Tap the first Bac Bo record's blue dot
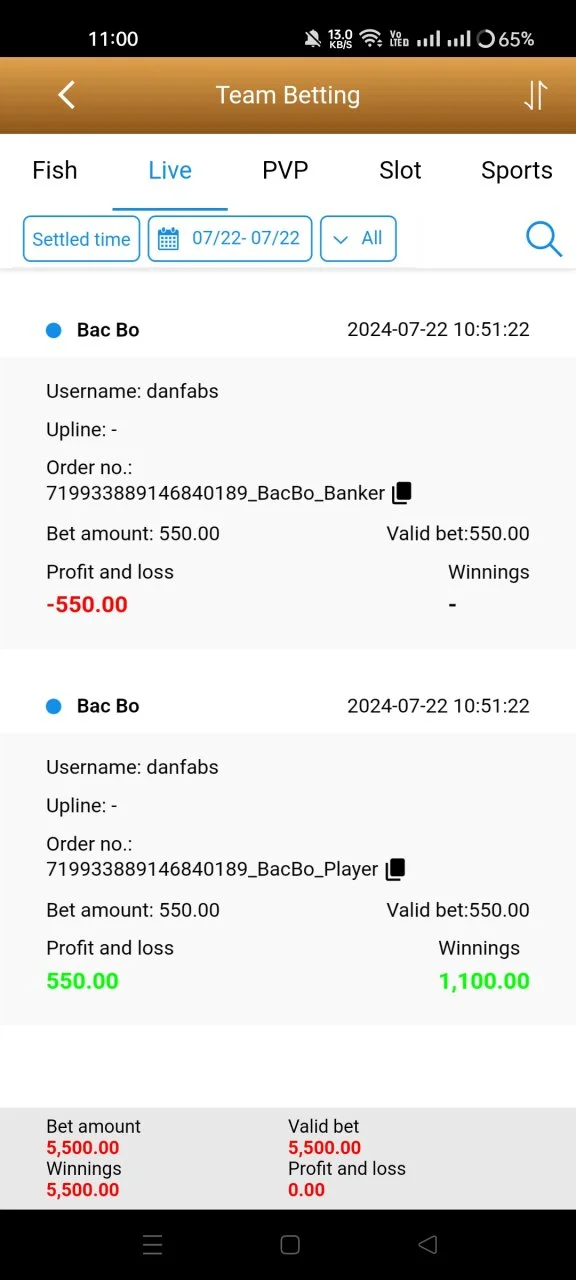The width and height of the screenshot is (576, 1280). [54, 330]
